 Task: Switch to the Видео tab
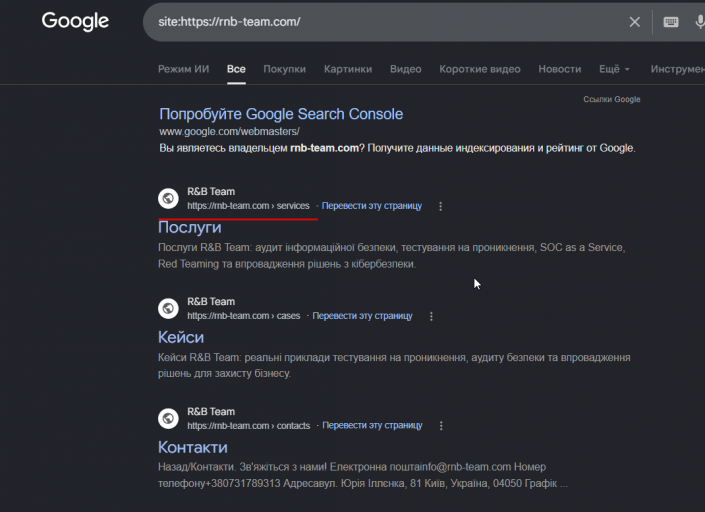tap(406, 69)
